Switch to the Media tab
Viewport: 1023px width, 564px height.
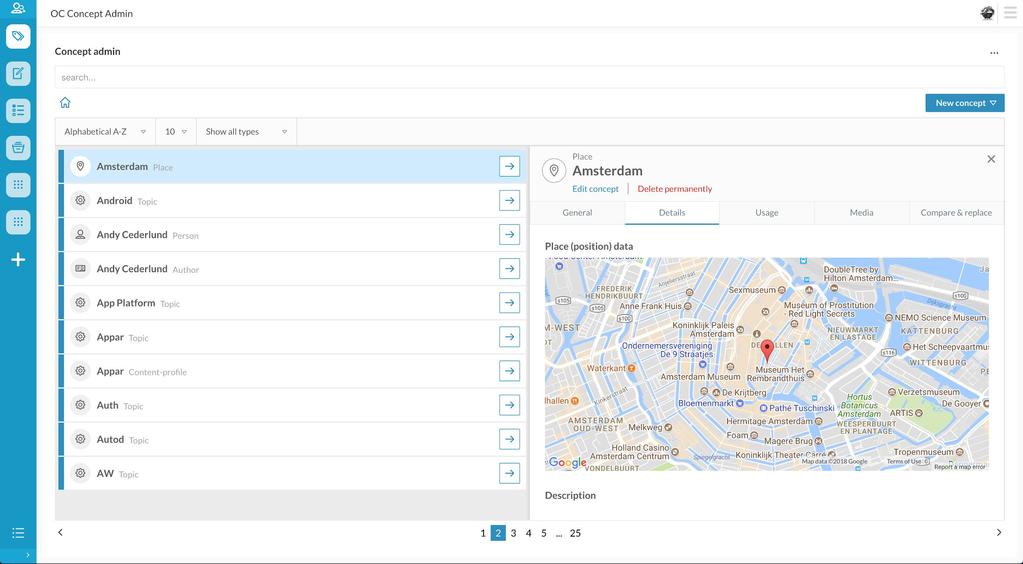coord(861,213)
